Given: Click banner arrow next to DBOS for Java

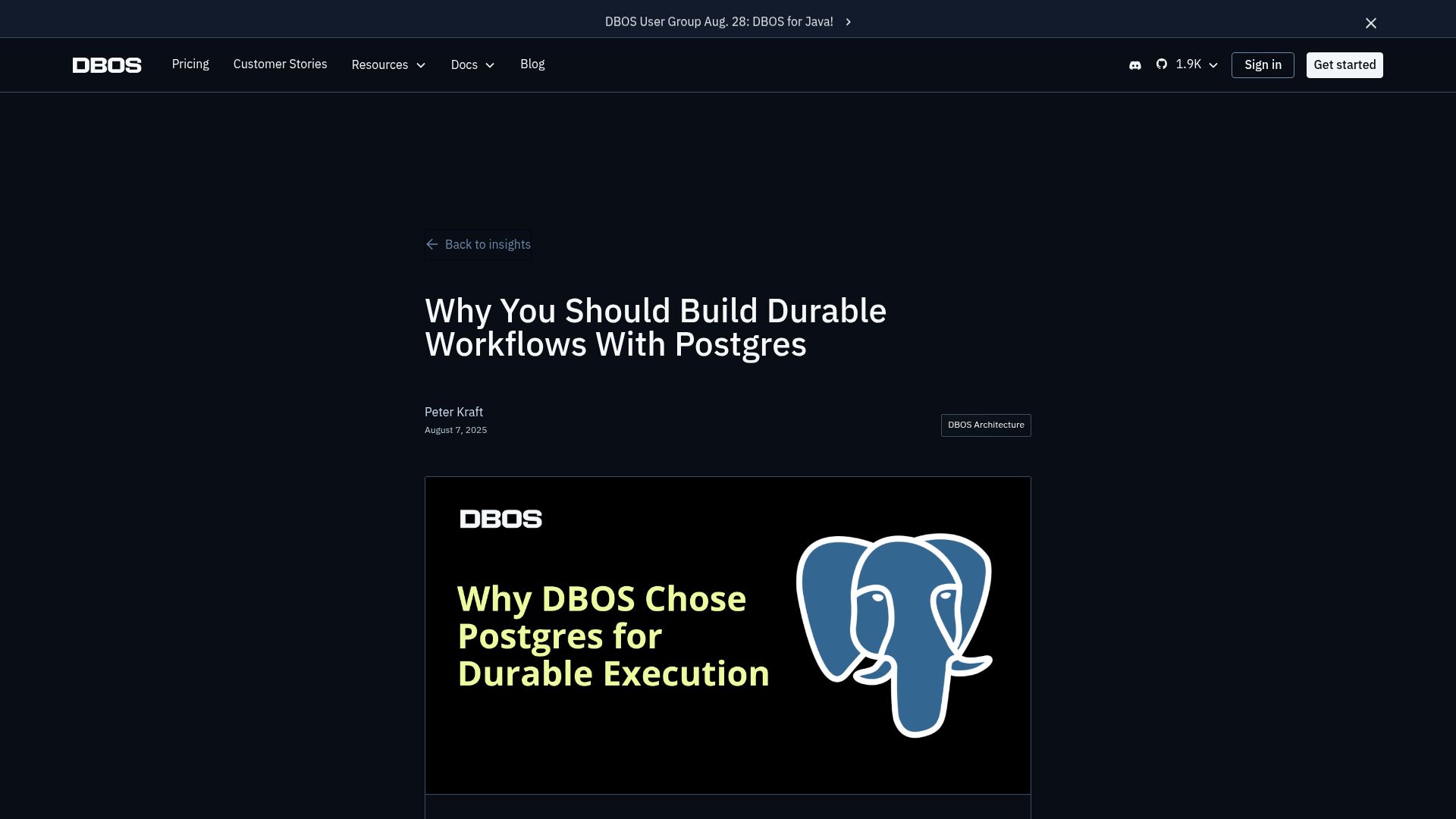Looking at the screenshot, I should [x=848, y=22].
